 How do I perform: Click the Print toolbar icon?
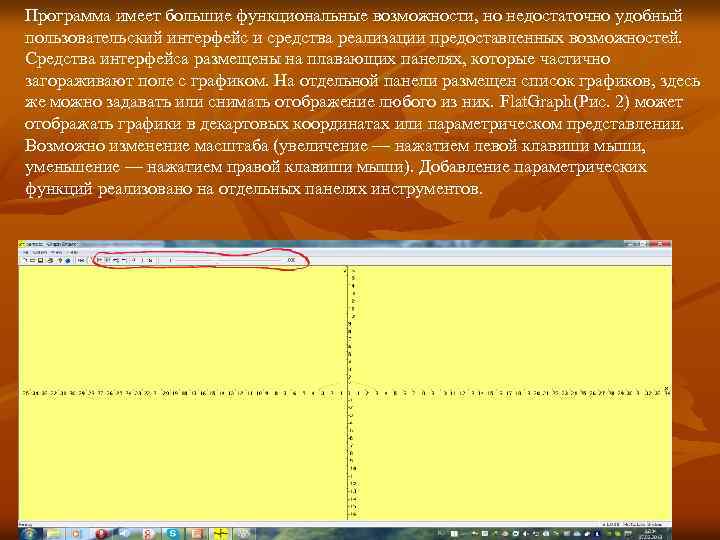point(50,260)
